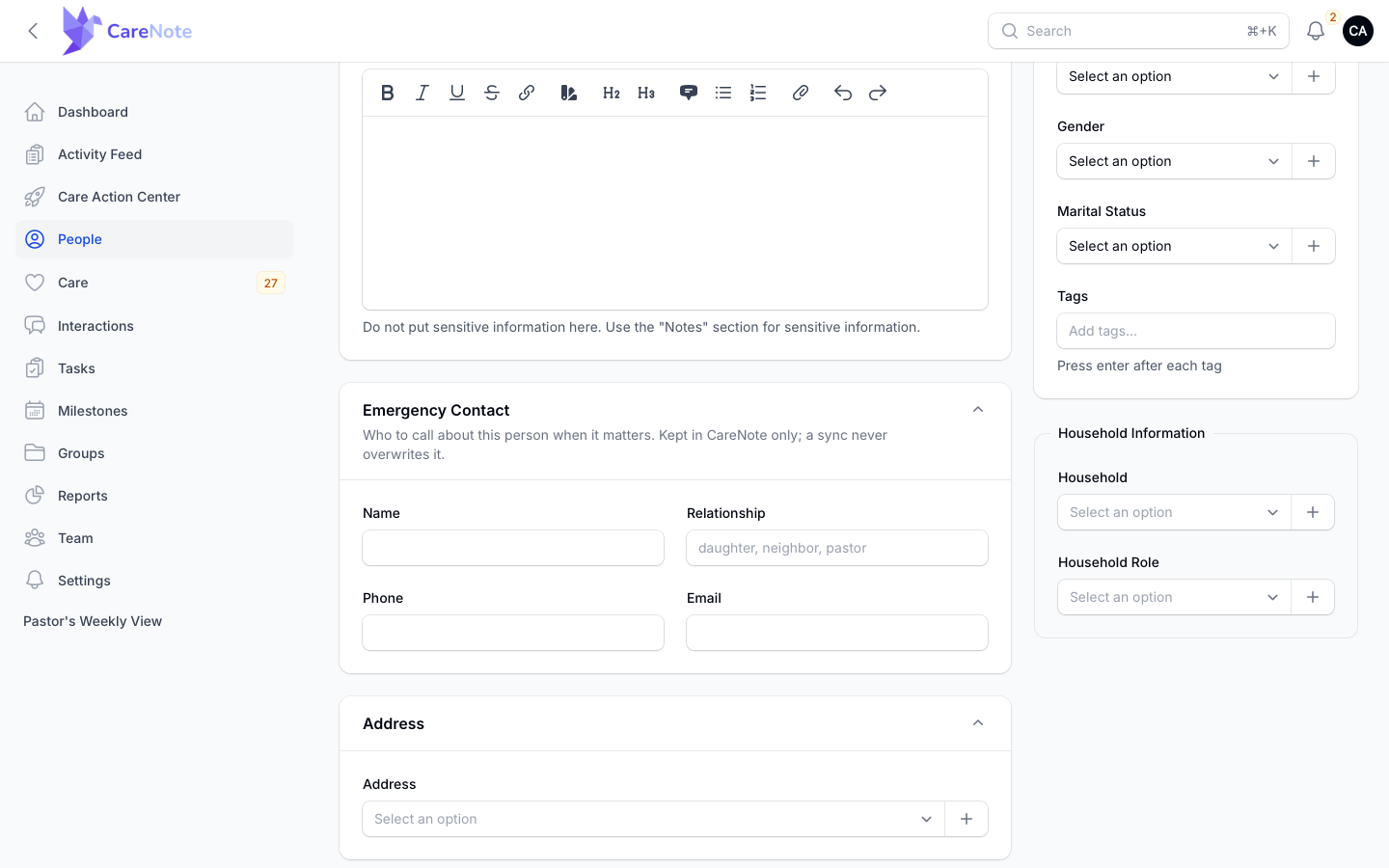The height and width of the screenshot is (868, 1389).
Task: Add a new Marital Status option with plus
Action: pyautogui.click(x=1314, y=246)
